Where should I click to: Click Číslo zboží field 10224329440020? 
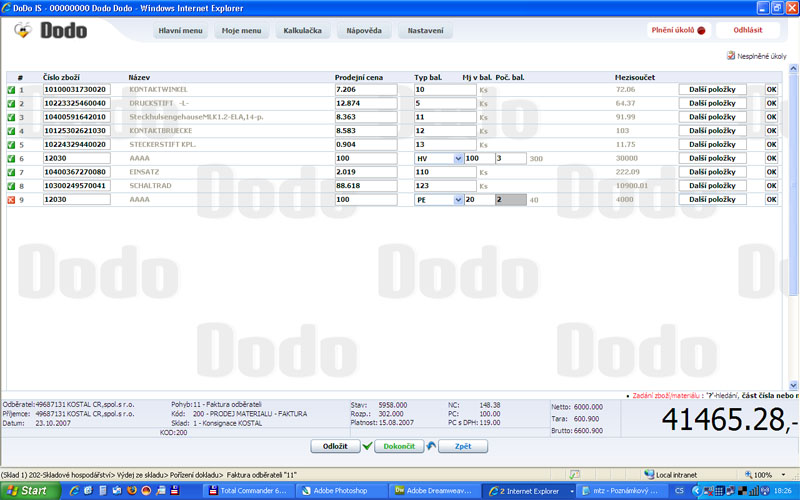(x=77, y=145)
